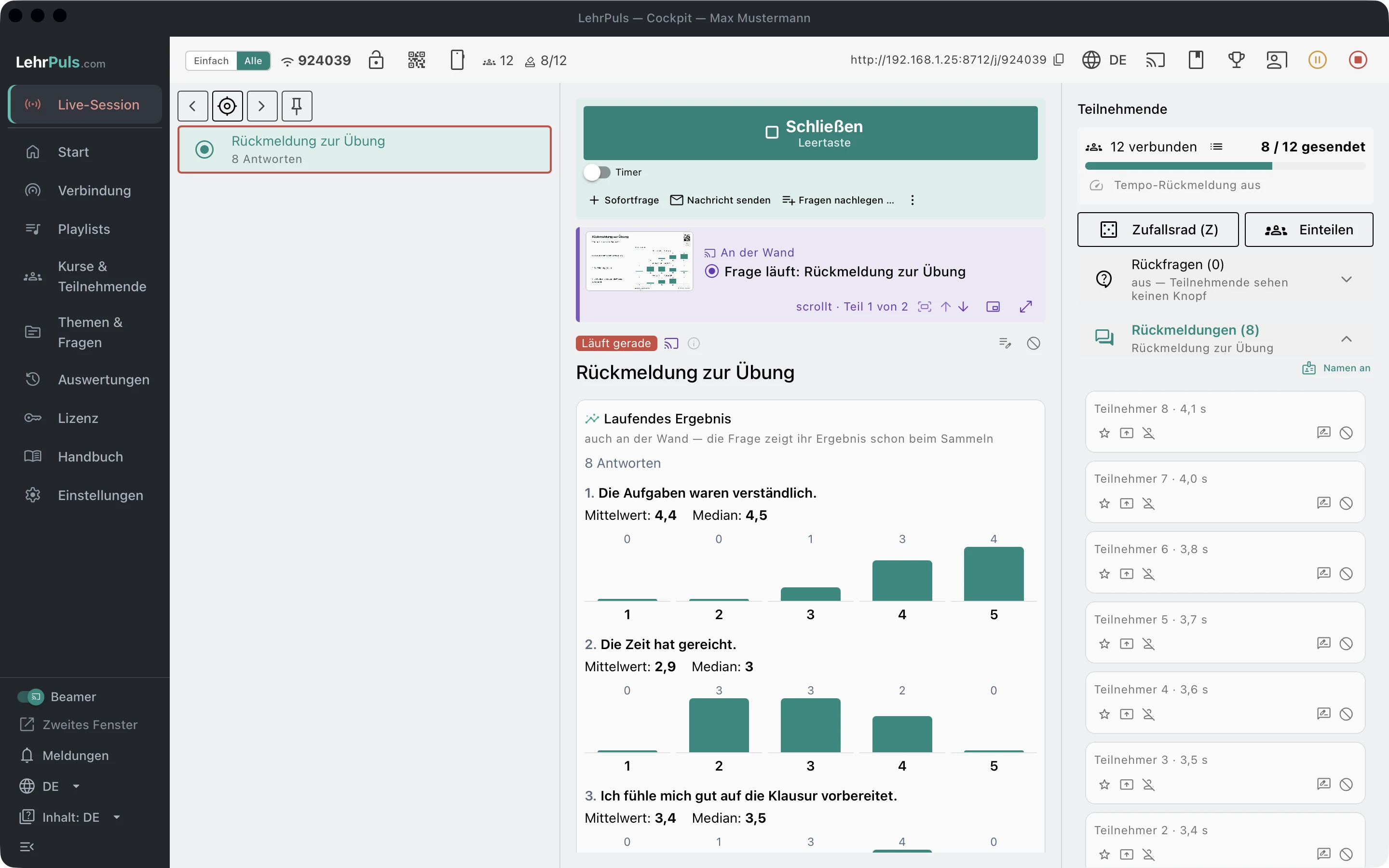Click the wall preview thumbnail
Screen dimensions: 1389x868
(640, 260)
